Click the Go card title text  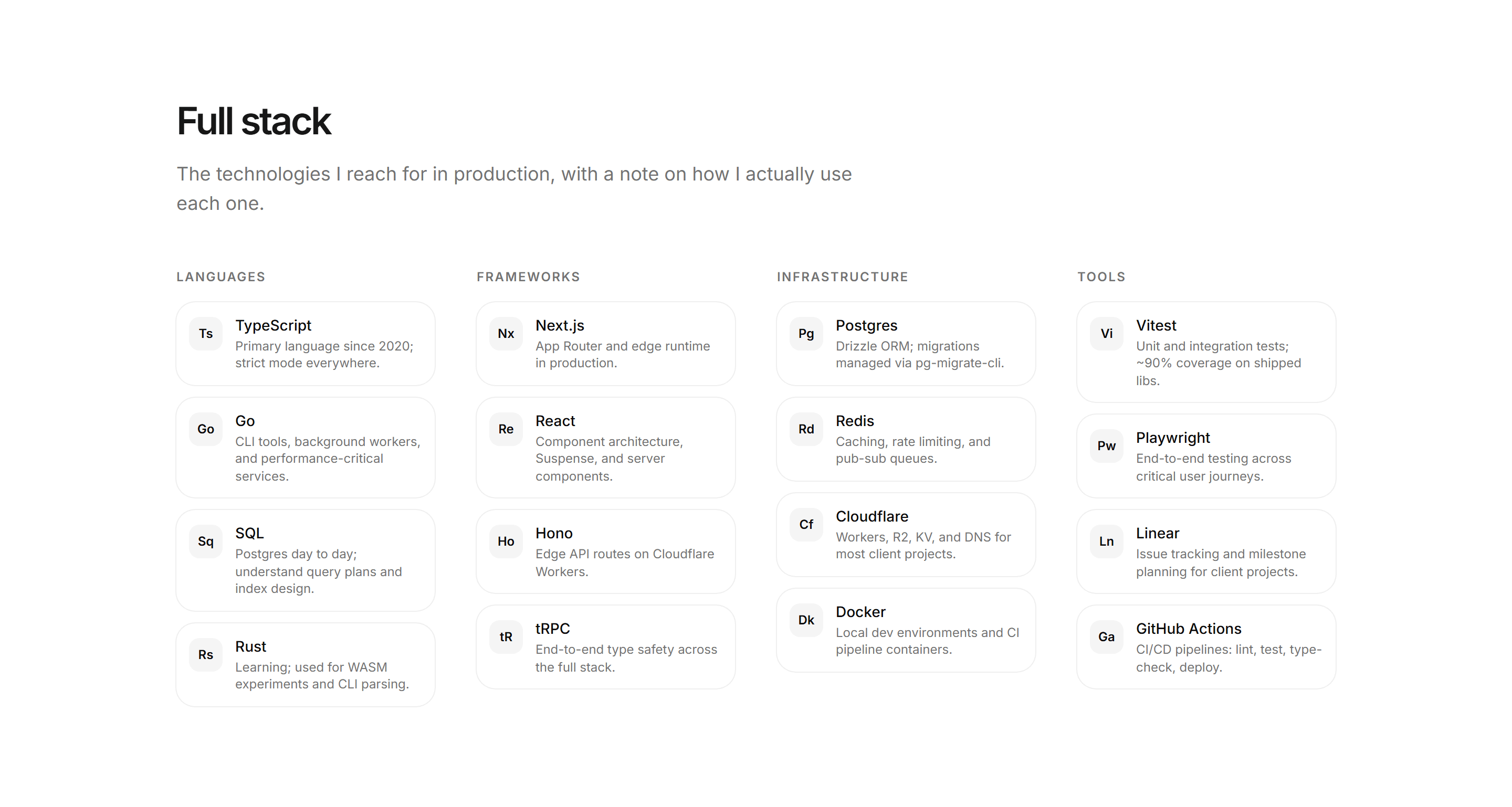click(x=245, y=421)
